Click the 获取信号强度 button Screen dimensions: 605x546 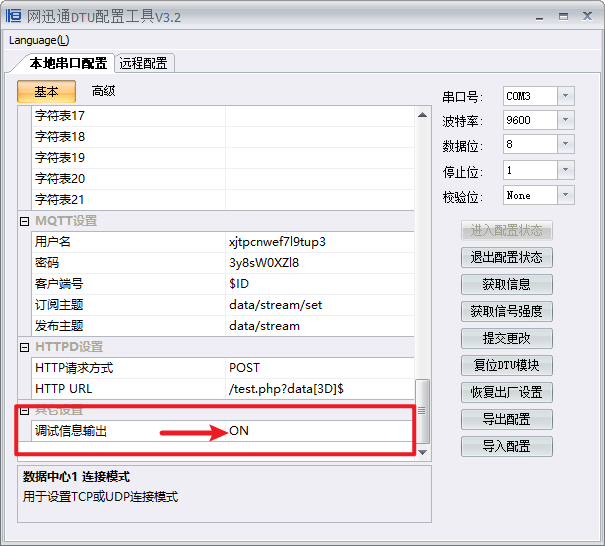506,311
